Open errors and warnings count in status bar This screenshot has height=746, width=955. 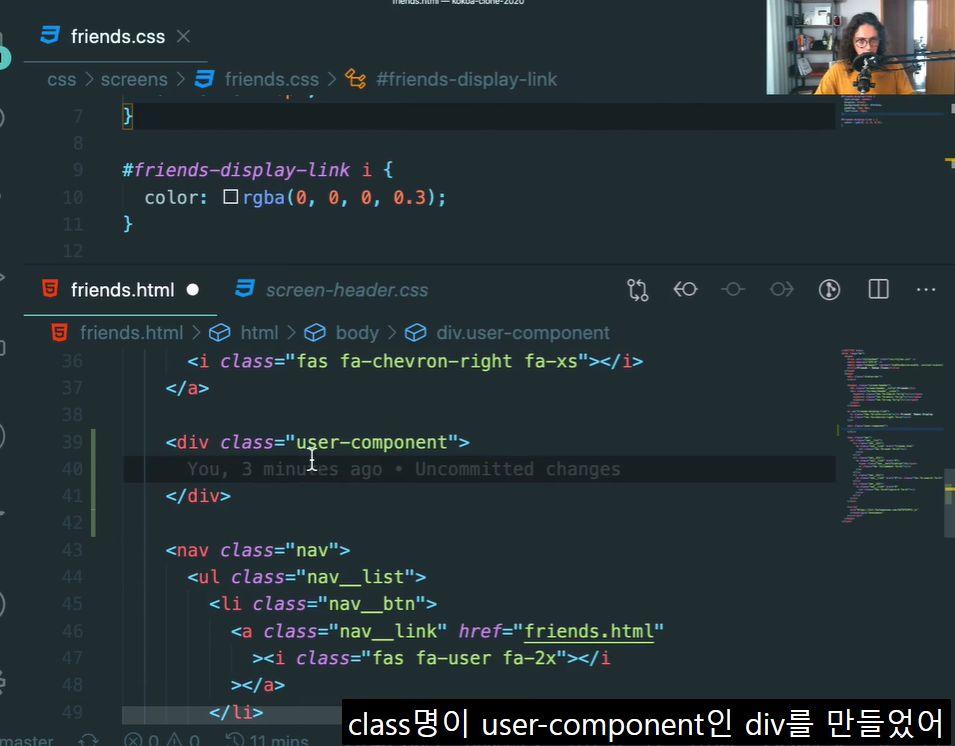pos(161,741)
